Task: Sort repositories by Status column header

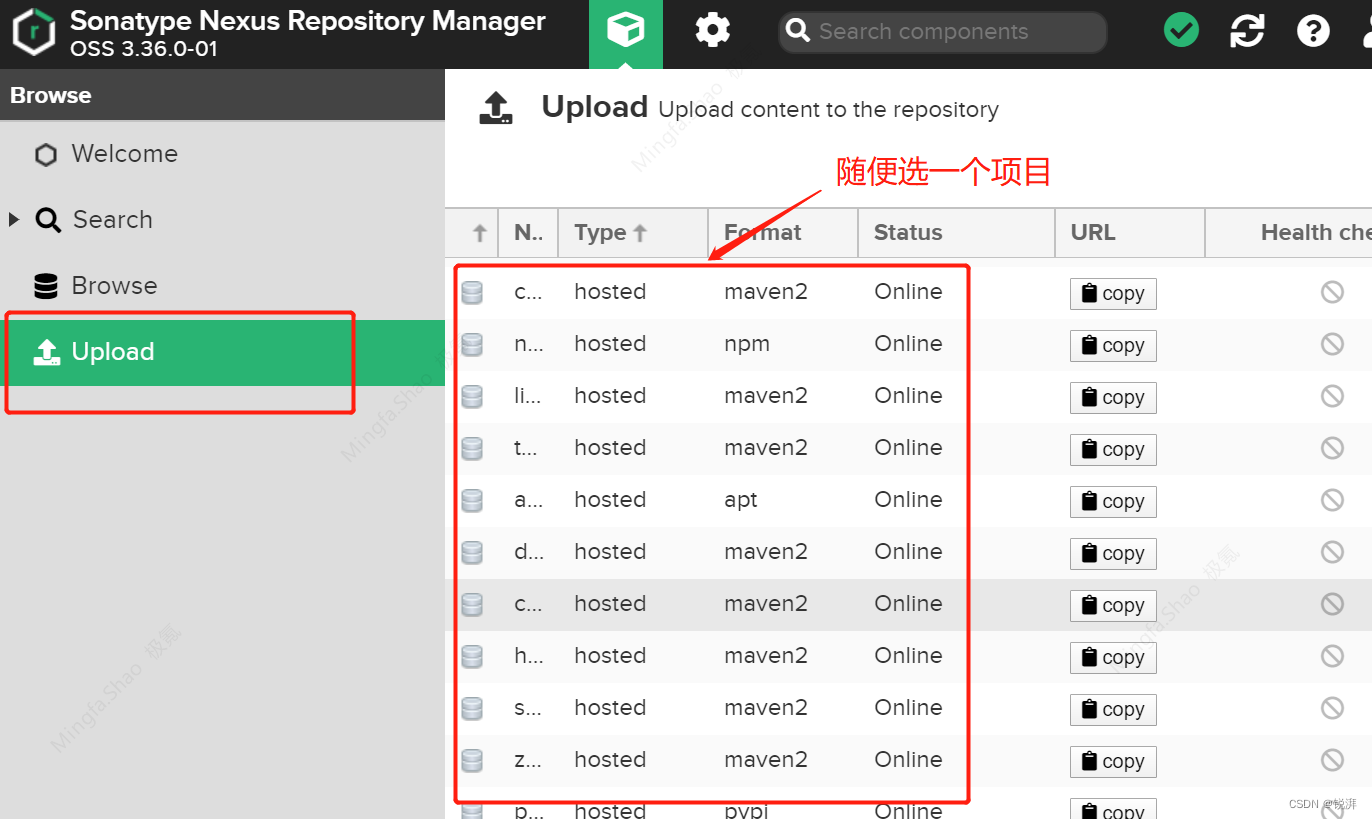Action: pyautogui.click(x=957, y=233)
